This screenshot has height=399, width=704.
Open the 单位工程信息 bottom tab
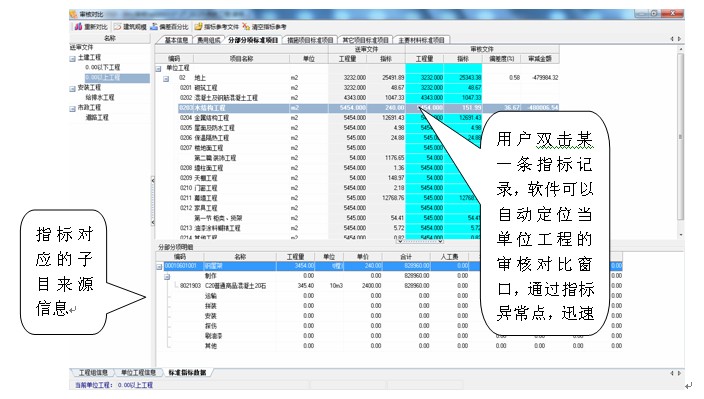[138, 373]
